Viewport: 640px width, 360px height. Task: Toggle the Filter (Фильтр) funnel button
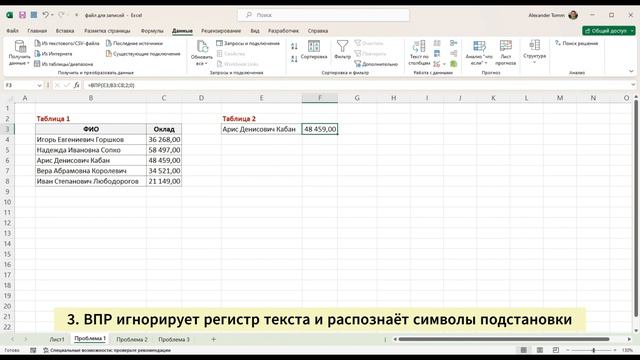point(342,50)
